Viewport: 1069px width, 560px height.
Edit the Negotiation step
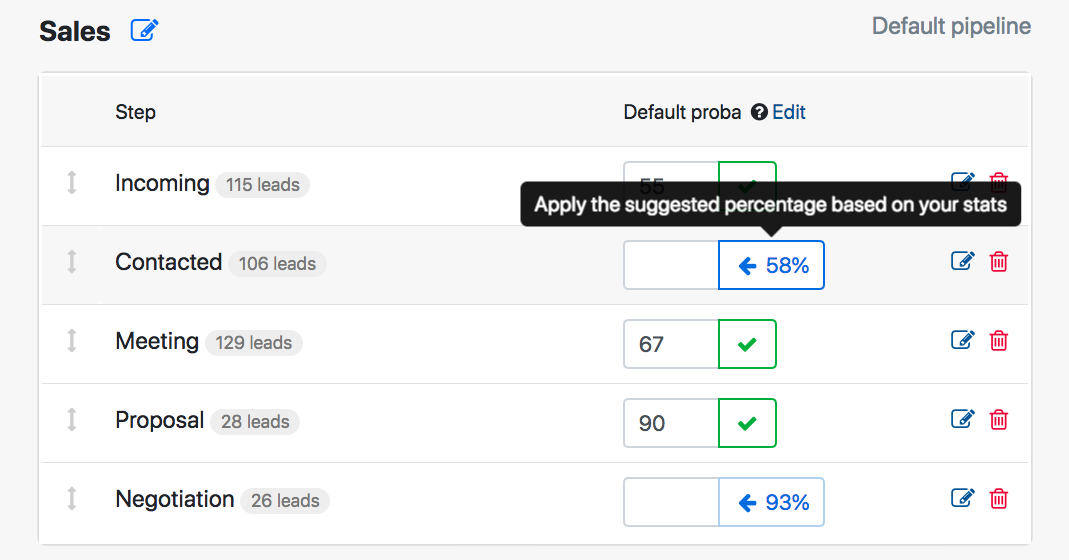point(962,498)
